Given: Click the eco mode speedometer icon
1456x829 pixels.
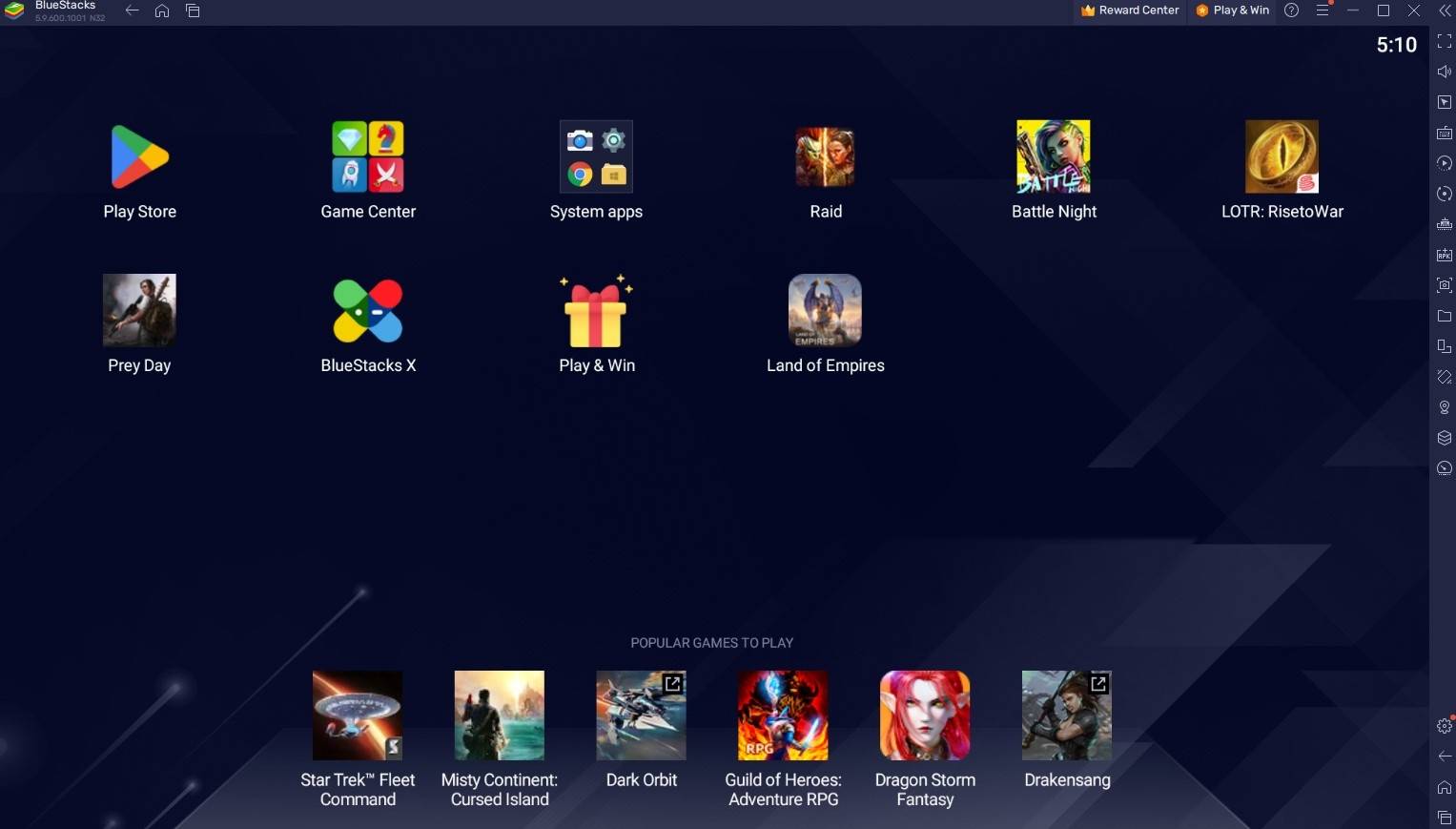Looking at the screenshot, I should pos(1445,468).
